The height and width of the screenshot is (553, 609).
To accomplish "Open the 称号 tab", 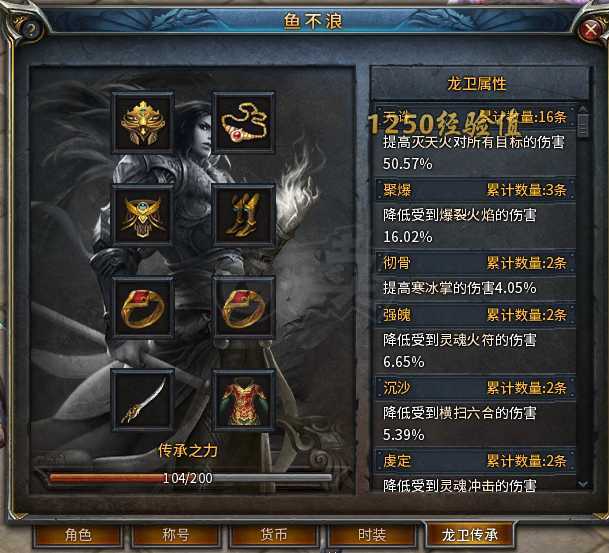I will click(176, 535).
